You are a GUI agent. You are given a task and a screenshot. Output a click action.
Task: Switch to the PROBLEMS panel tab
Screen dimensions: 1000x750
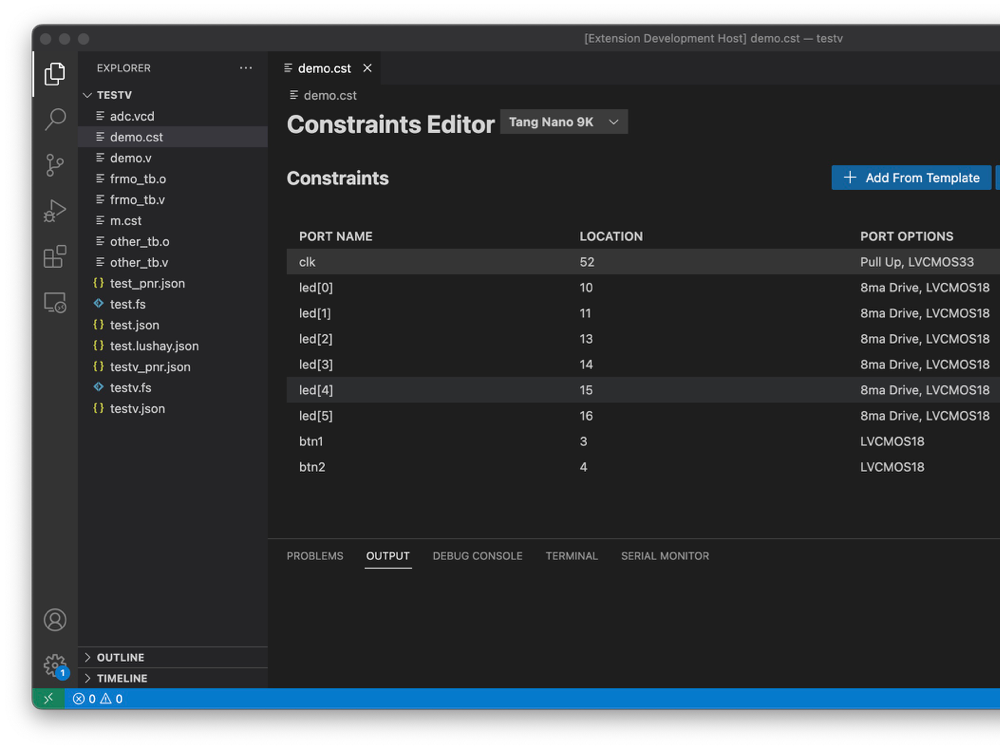[x=315, y=556]
